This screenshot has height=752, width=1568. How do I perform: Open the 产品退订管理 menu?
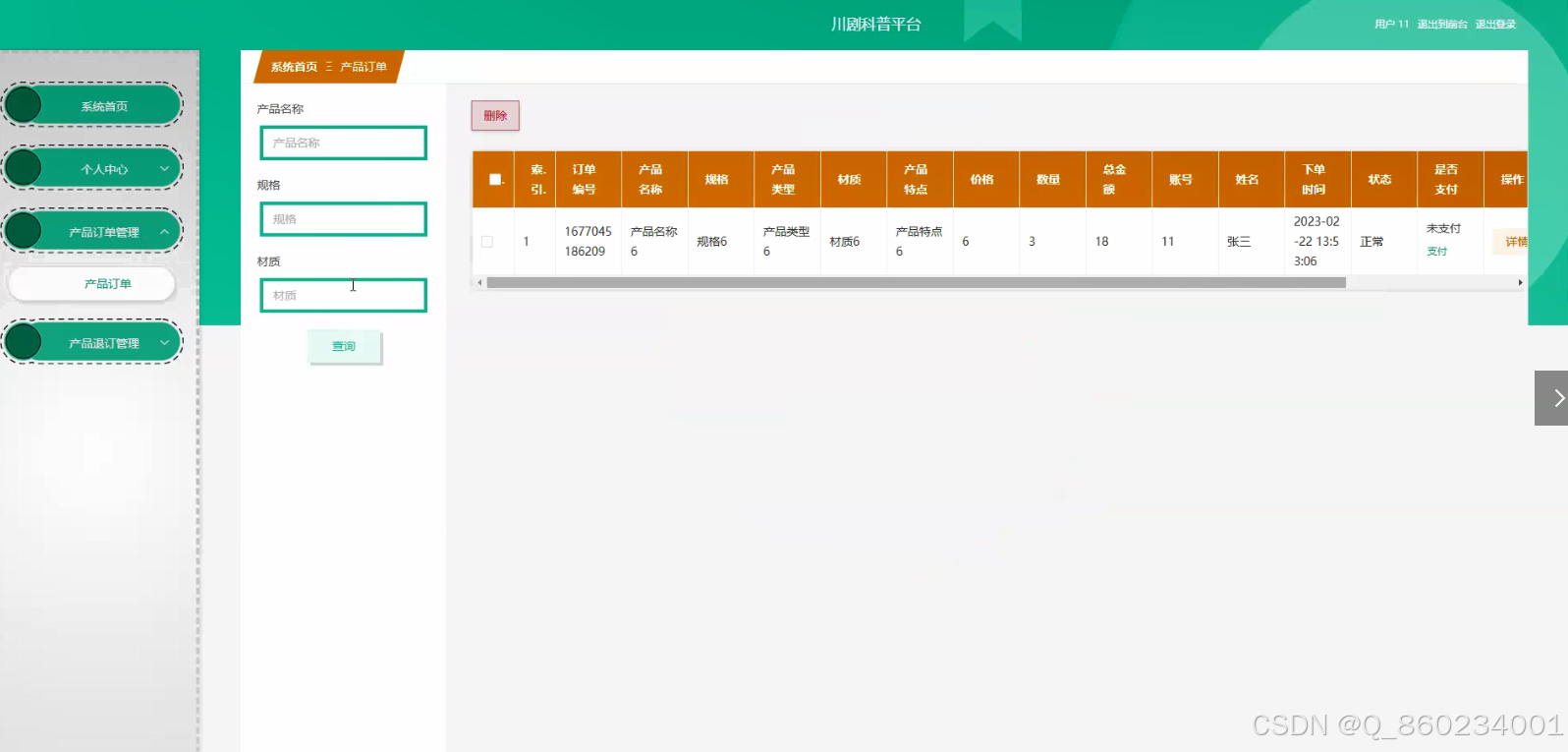[x=93, y=343]
